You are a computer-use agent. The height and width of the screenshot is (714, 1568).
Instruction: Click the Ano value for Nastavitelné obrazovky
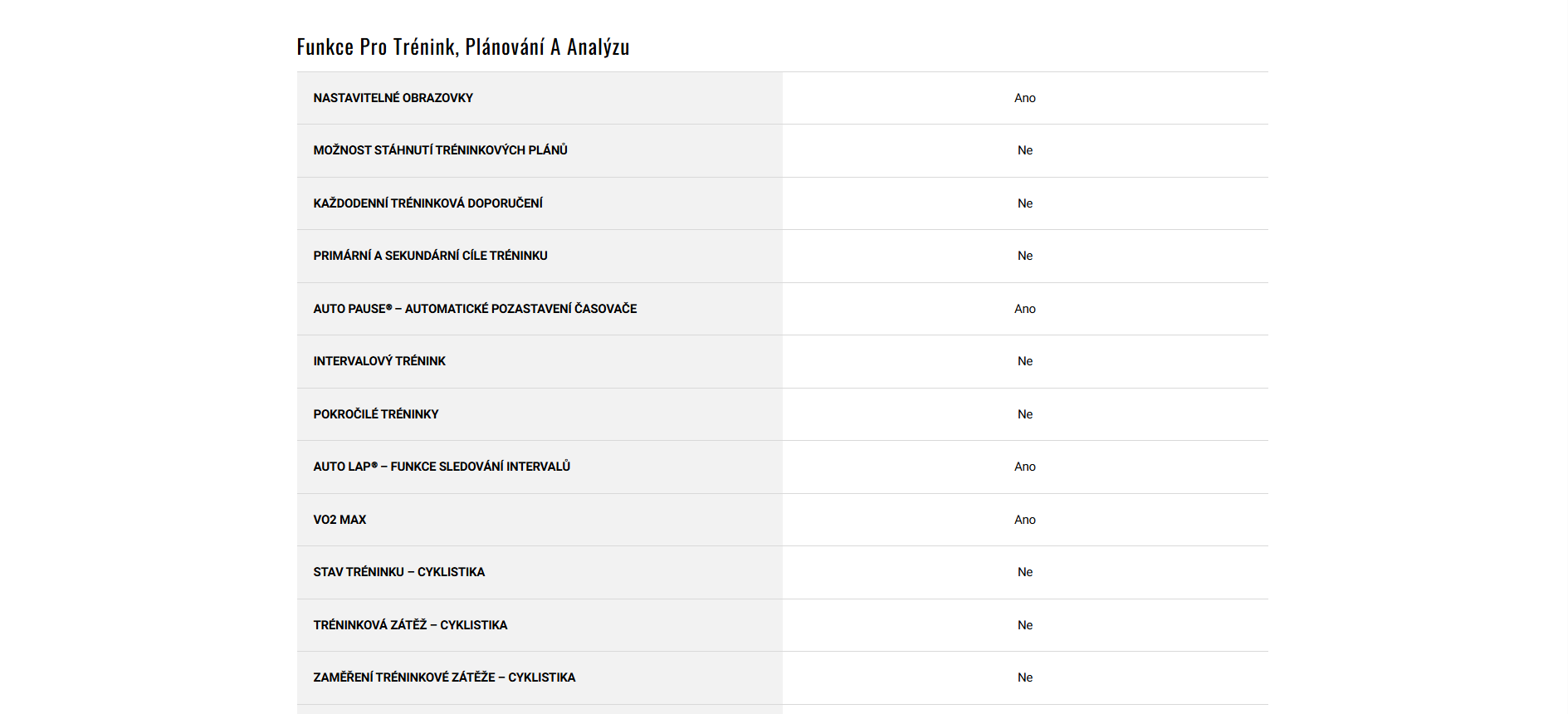coord(1024,98)
